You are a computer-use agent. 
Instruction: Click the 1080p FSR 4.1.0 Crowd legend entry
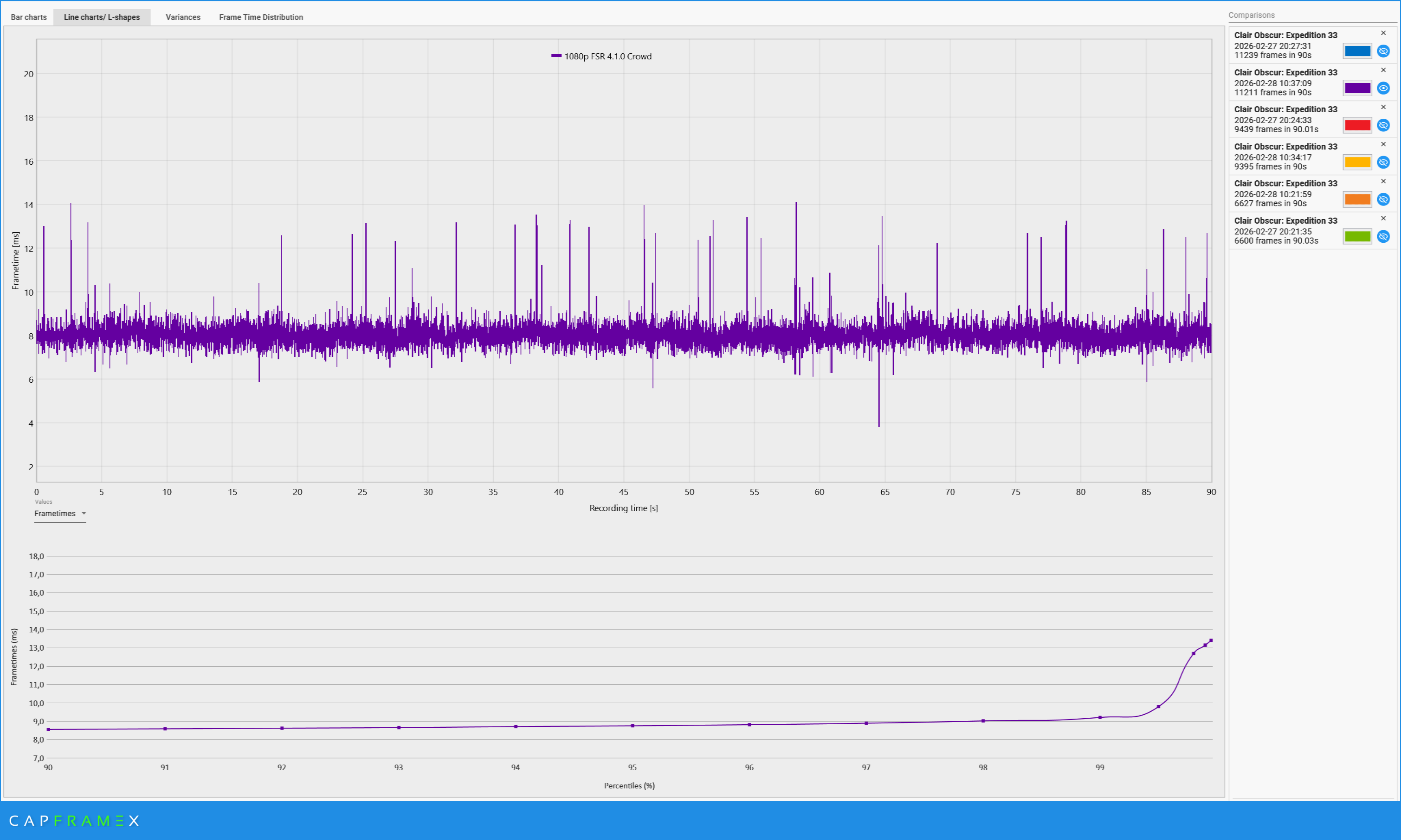coord(602,56)
